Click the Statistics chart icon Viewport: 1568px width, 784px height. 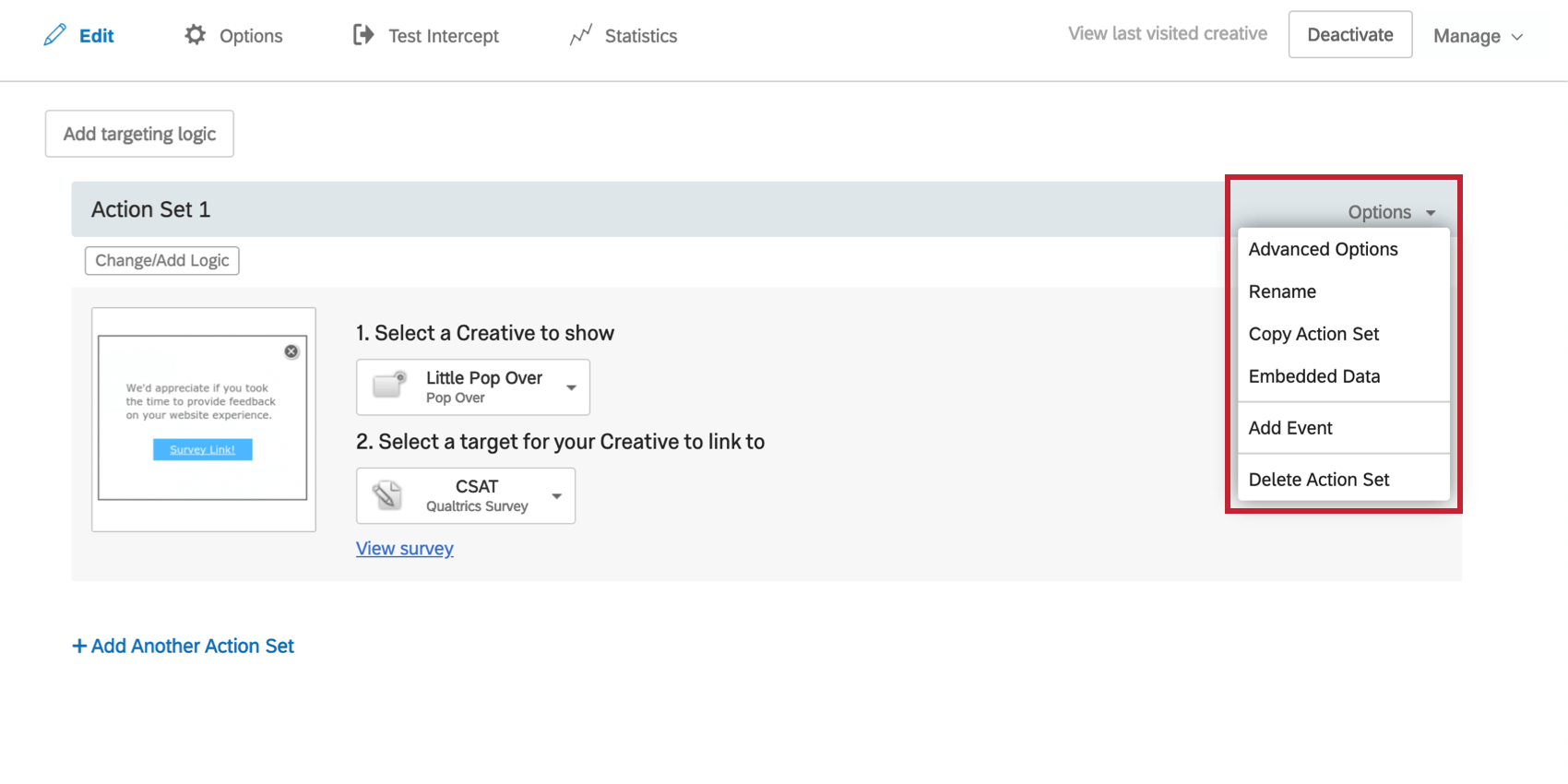tap(581, 35)
